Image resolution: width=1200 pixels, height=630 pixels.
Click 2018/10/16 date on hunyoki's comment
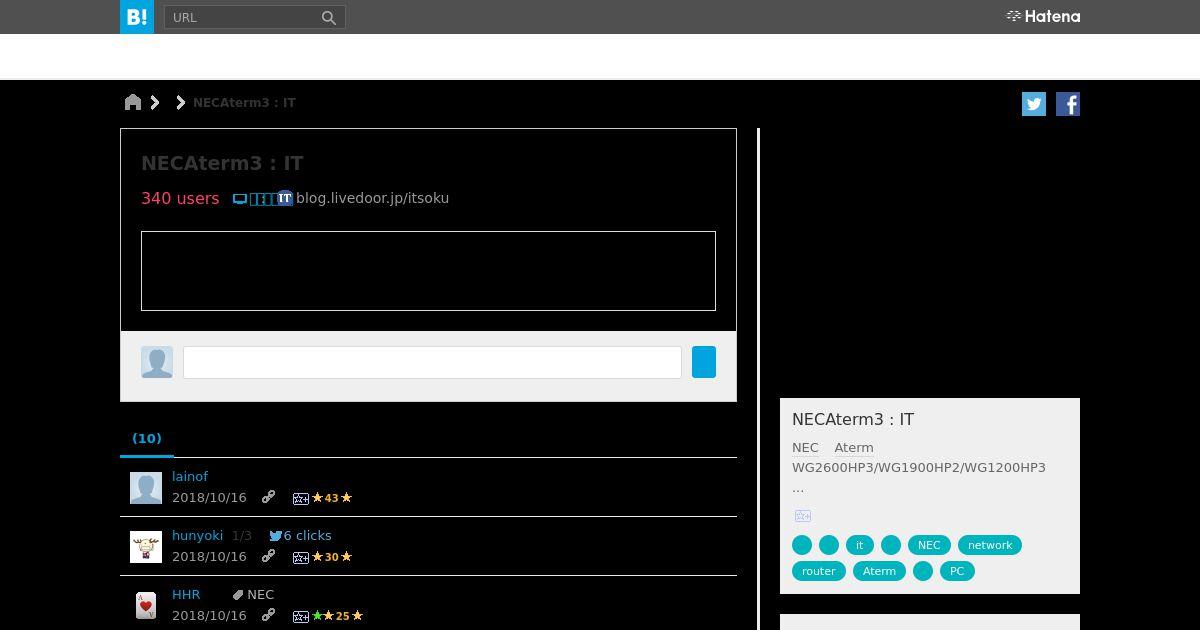click(x=209, y=556)
